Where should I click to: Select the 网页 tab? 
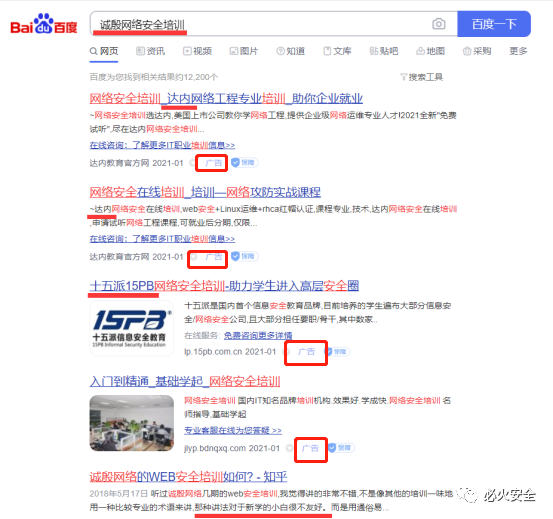104,51
